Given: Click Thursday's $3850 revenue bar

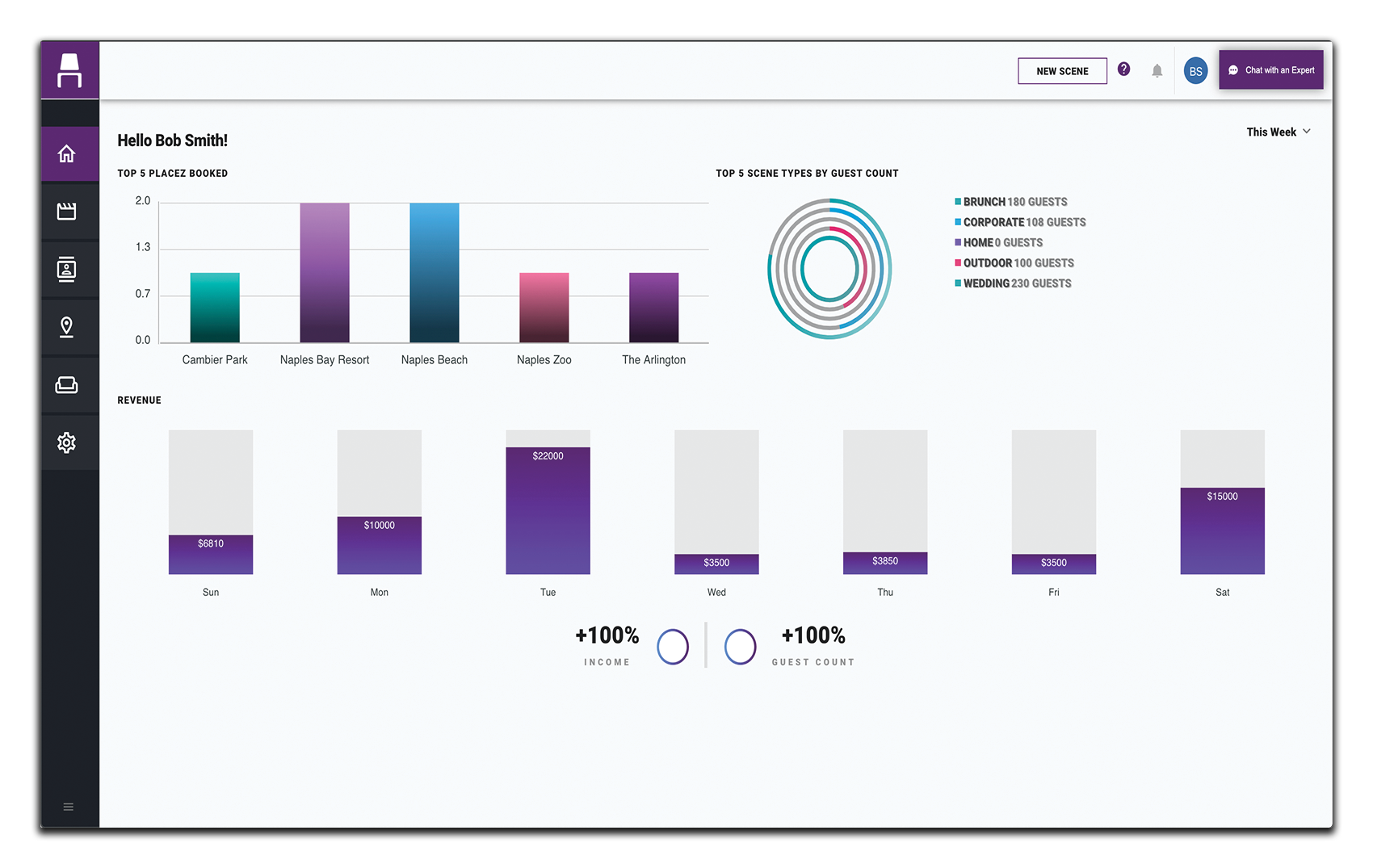Looking at the screenshot, I should tap(885, 563).
